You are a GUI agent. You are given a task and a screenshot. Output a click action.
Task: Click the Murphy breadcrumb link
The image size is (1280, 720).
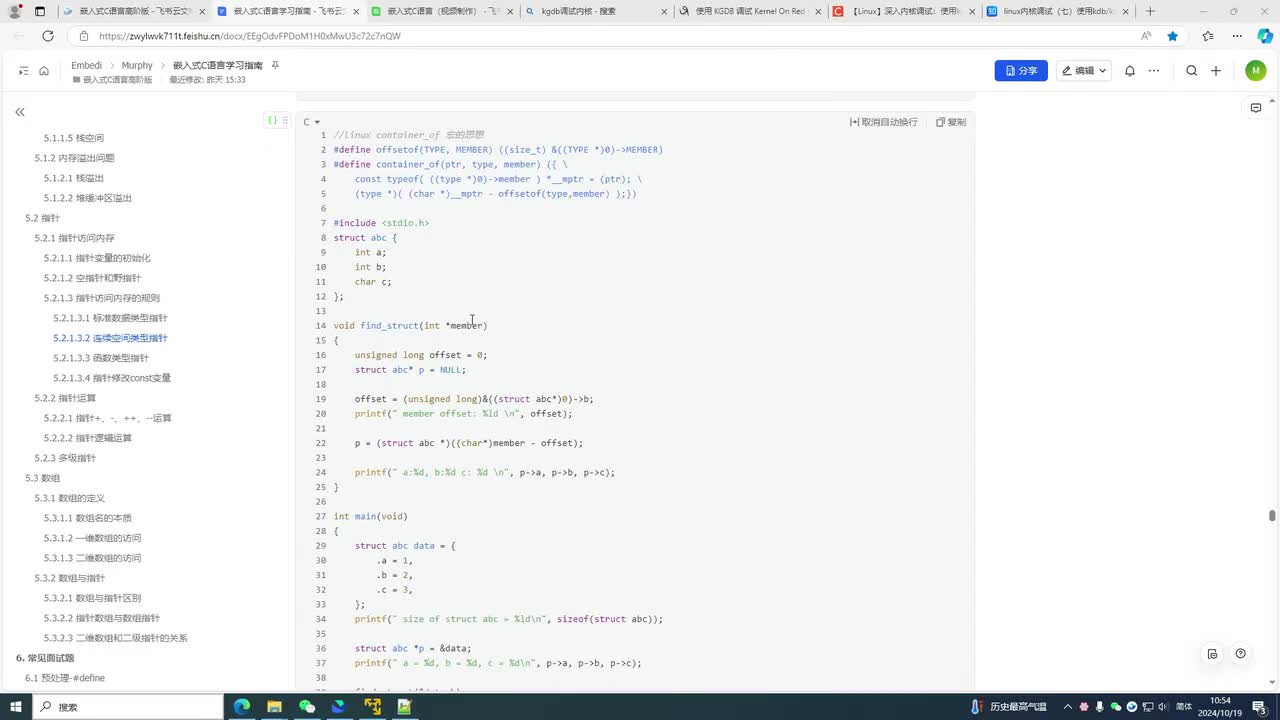(x=137, y=65)
